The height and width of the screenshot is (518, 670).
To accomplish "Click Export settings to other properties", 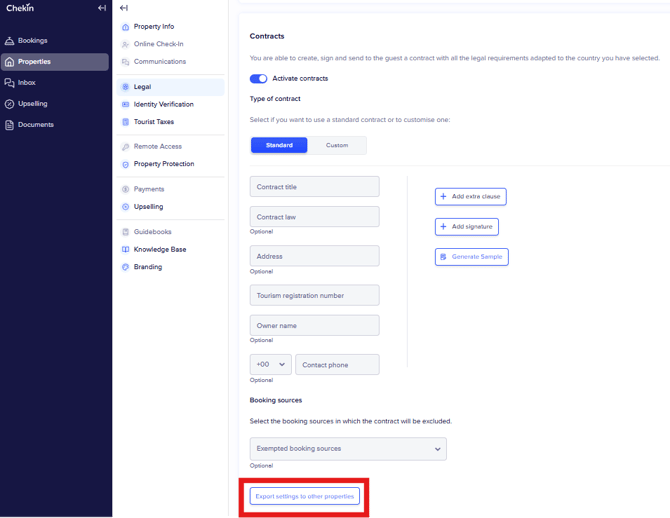I will [x=304, y=496].
